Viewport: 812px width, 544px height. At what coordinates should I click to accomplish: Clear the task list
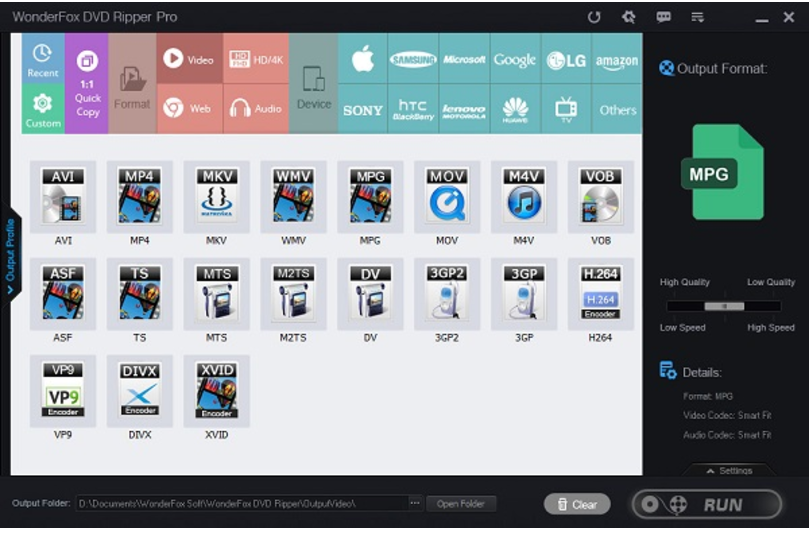click(577, 504)
